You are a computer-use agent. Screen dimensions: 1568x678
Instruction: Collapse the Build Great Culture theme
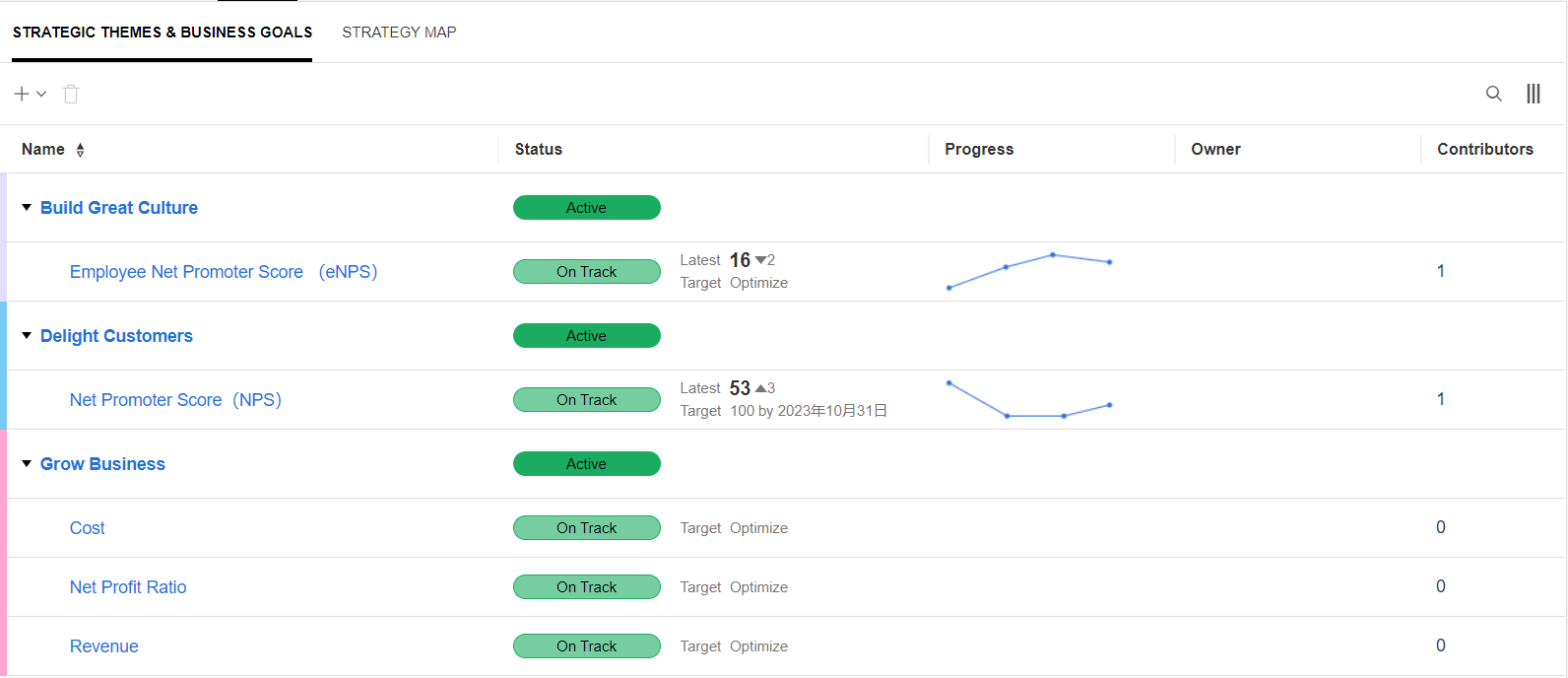27,207
